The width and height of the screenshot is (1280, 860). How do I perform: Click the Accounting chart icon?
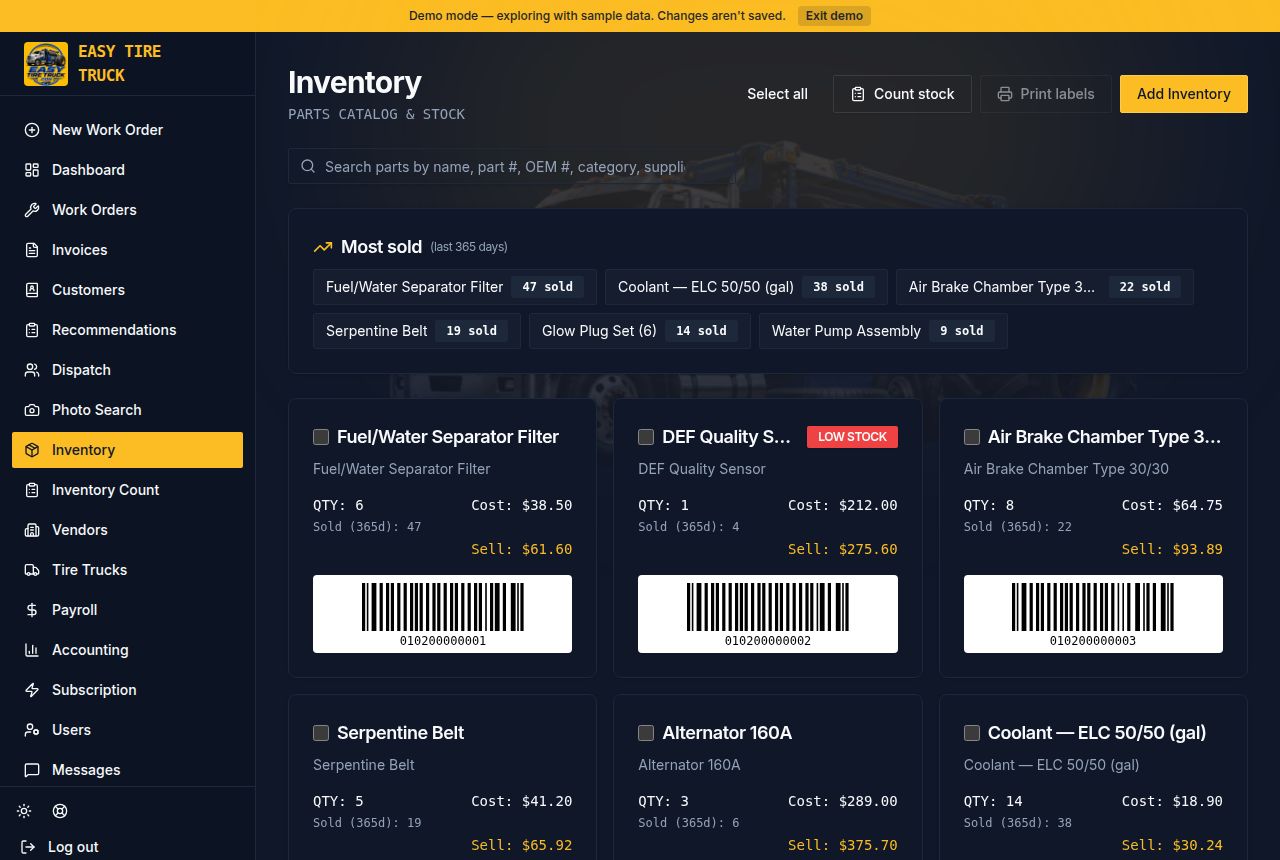tap(32, 650)
